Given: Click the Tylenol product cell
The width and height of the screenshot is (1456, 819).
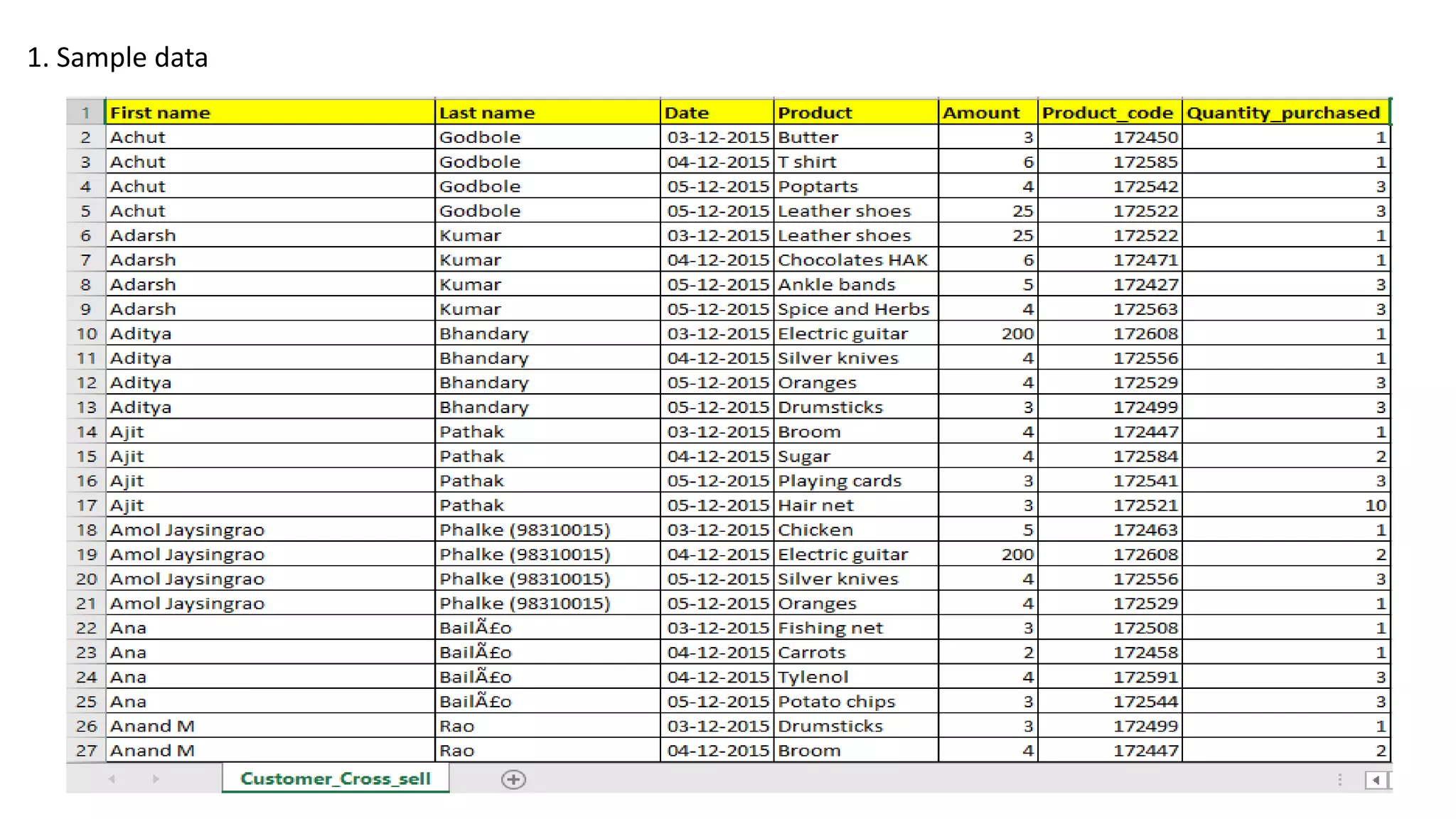Looking at the screenshot, I should [856, 677].
